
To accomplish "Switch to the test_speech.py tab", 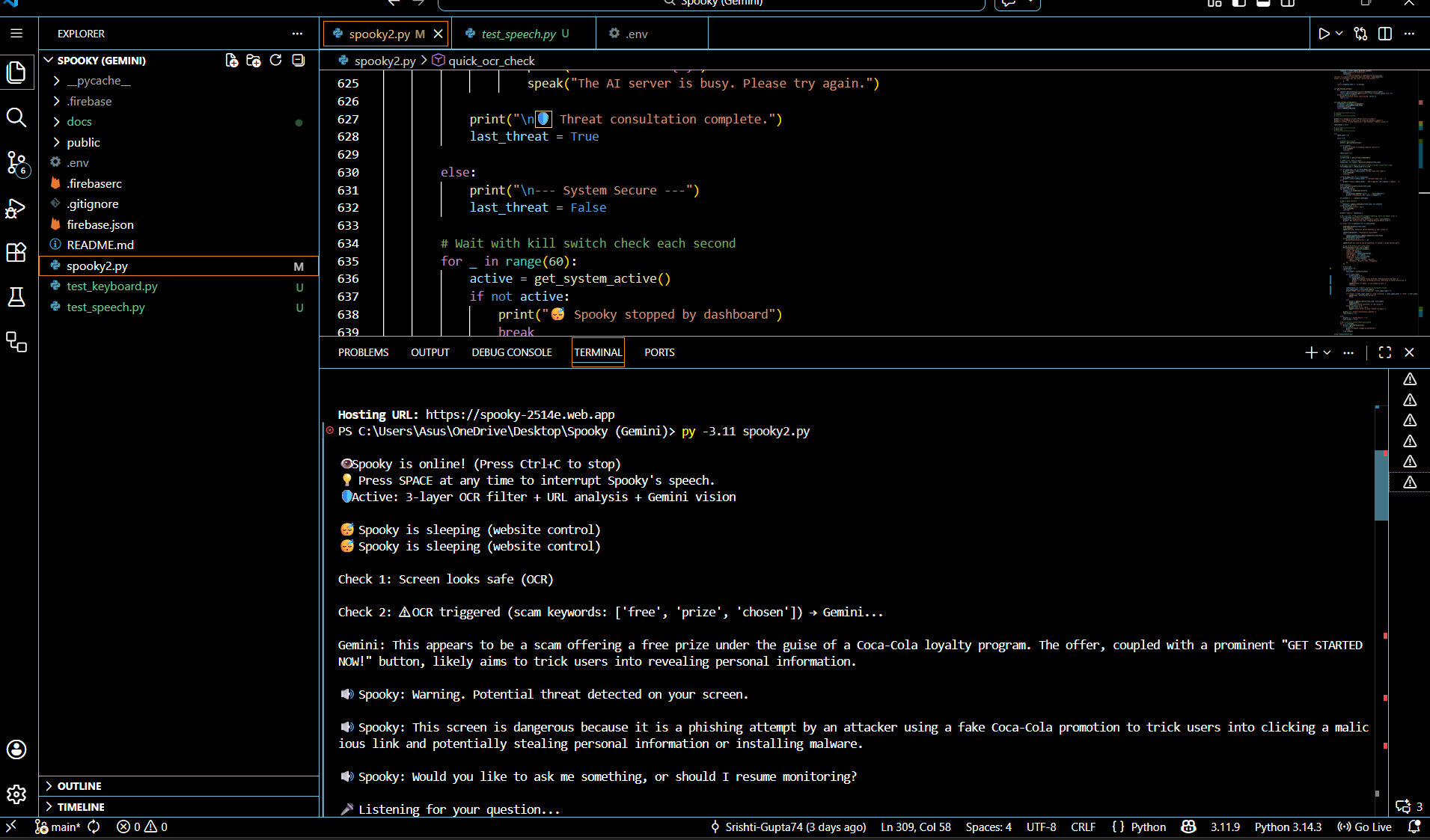I will coord(518,34).
